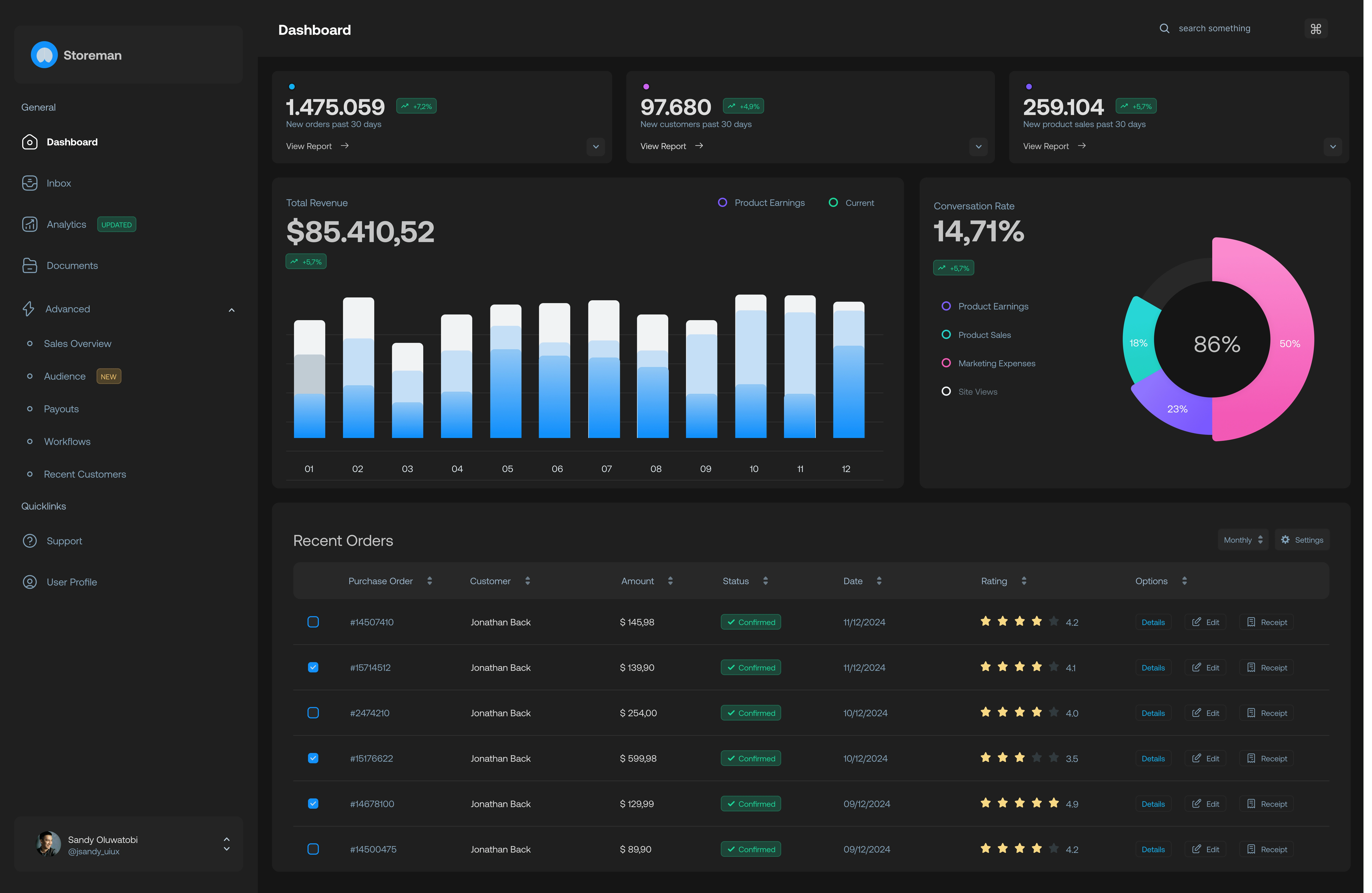Click the arrow icon beside product sales View Report

tap(1082, 146)
